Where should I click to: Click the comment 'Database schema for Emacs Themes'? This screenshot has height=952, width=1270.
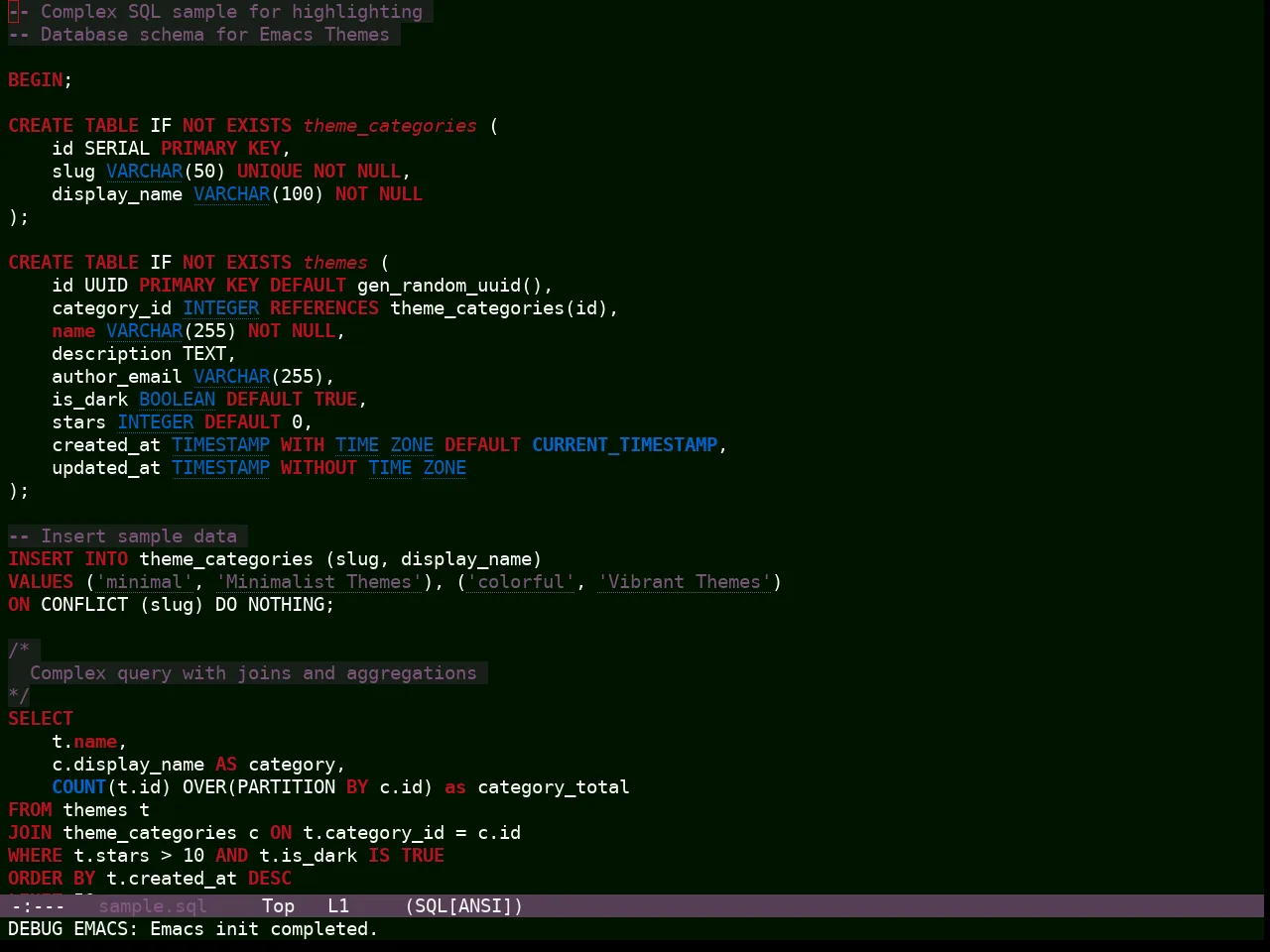[x=215, y=35]
